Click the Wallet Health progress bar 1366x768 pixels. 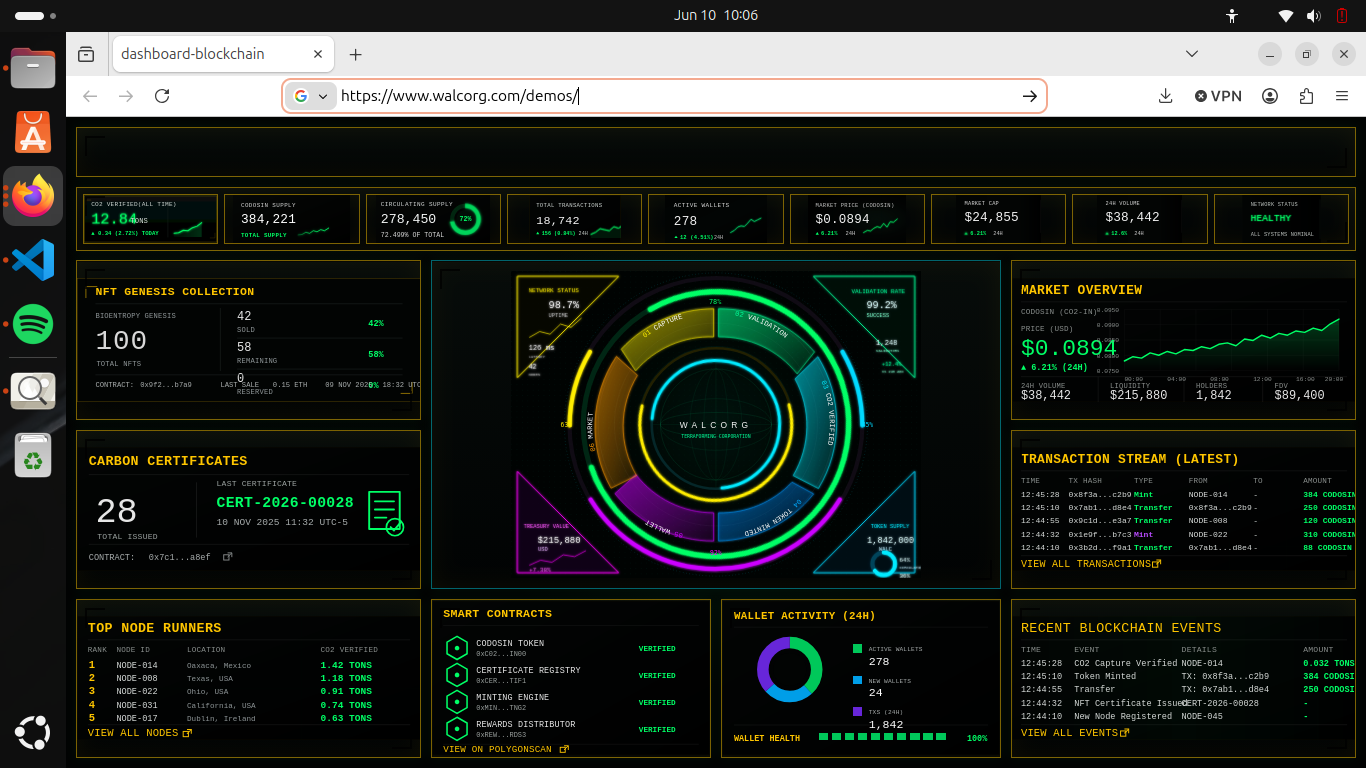tap(882, 737)
